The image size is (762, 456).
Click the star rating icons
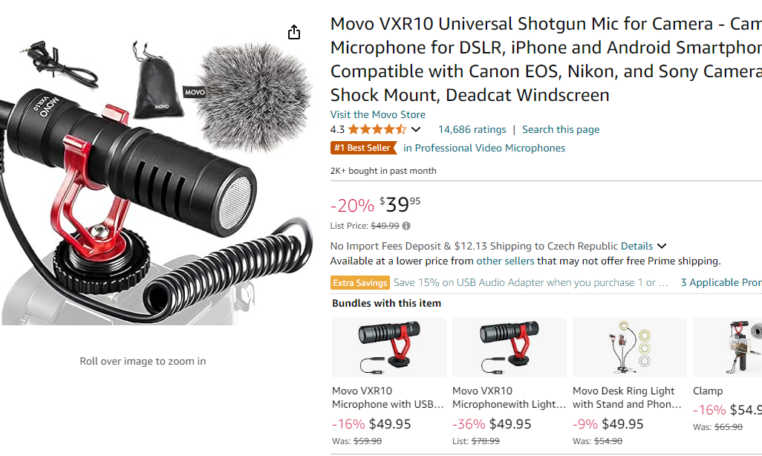pos(377,130)
